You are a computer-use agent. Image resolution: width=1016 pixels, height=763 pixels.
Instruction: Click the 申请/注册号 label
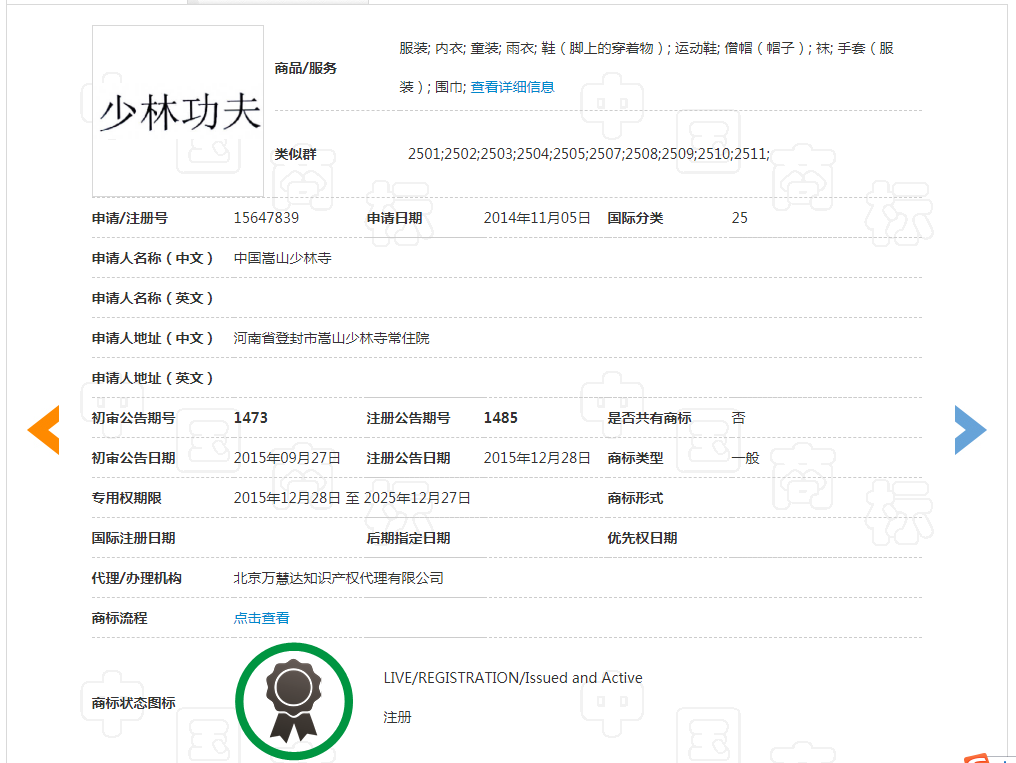point(130,218)
